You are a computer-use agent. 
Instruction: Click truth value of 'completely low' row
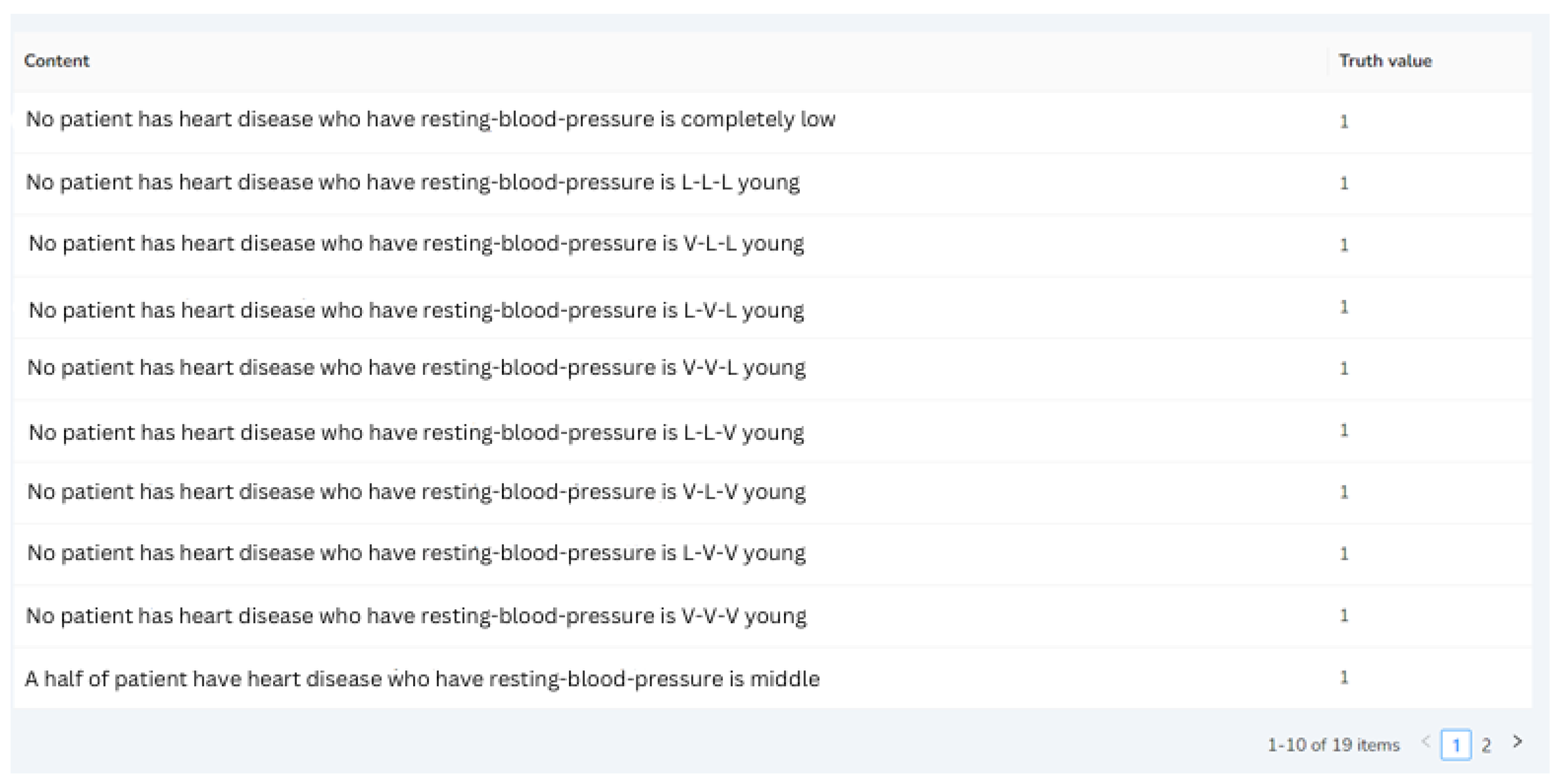[x=1344, y=122]
